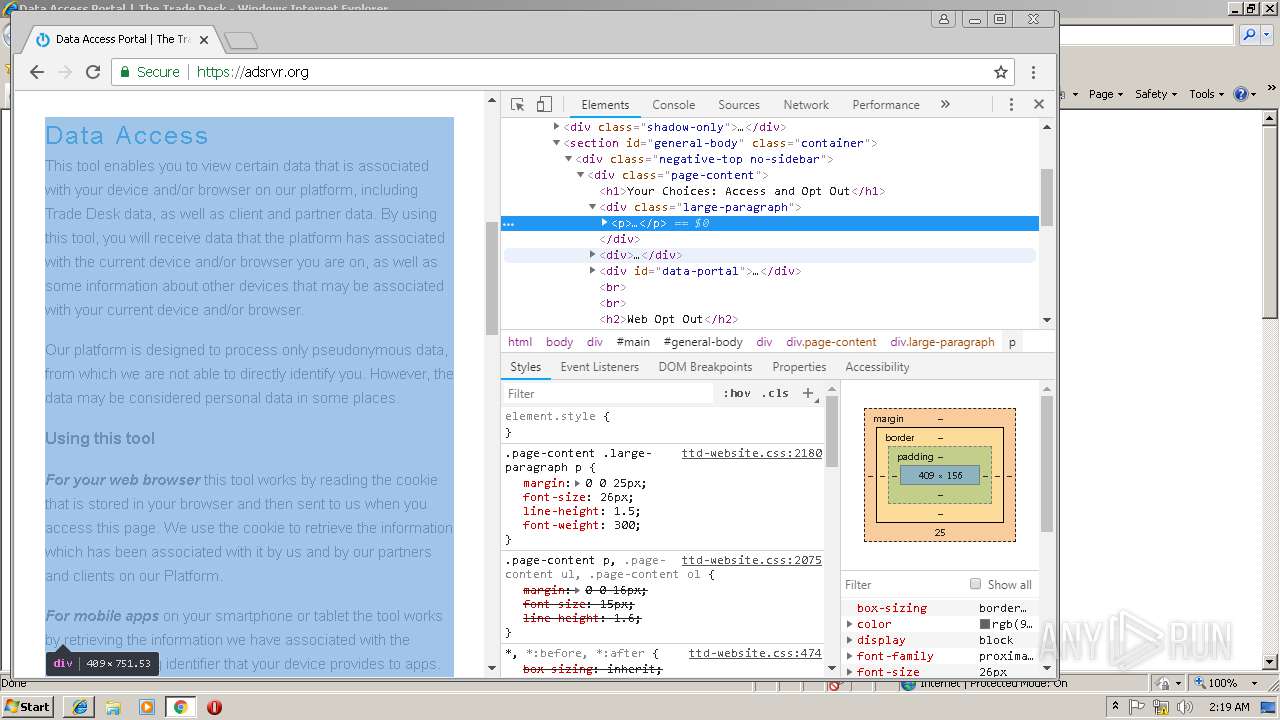
Task: Click the green Secure padlock icon
Action: pyautogui.click(x=125, y=72)
